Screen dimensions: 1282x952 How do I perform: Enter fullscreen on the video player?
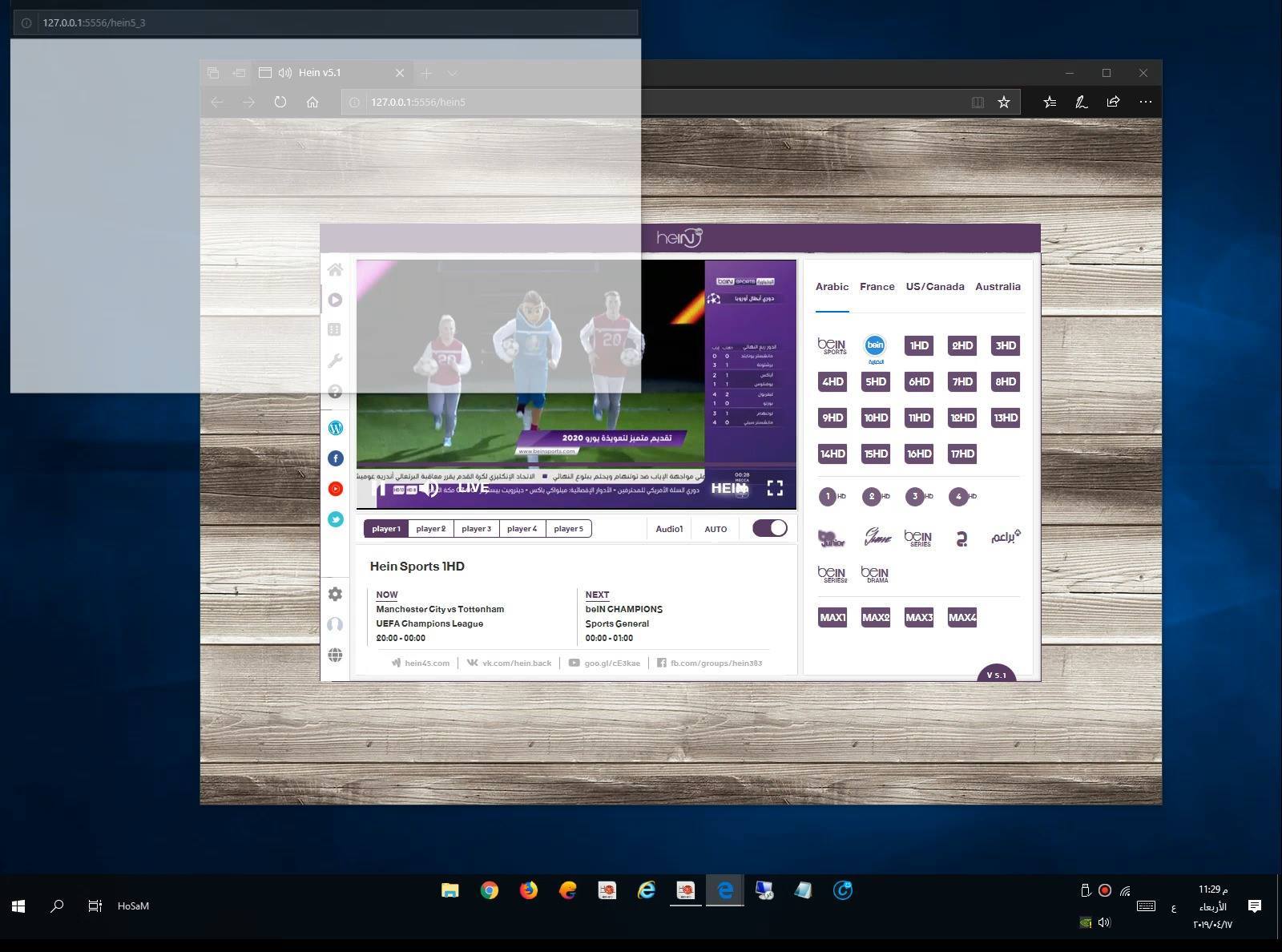click(x=775, y=488)
